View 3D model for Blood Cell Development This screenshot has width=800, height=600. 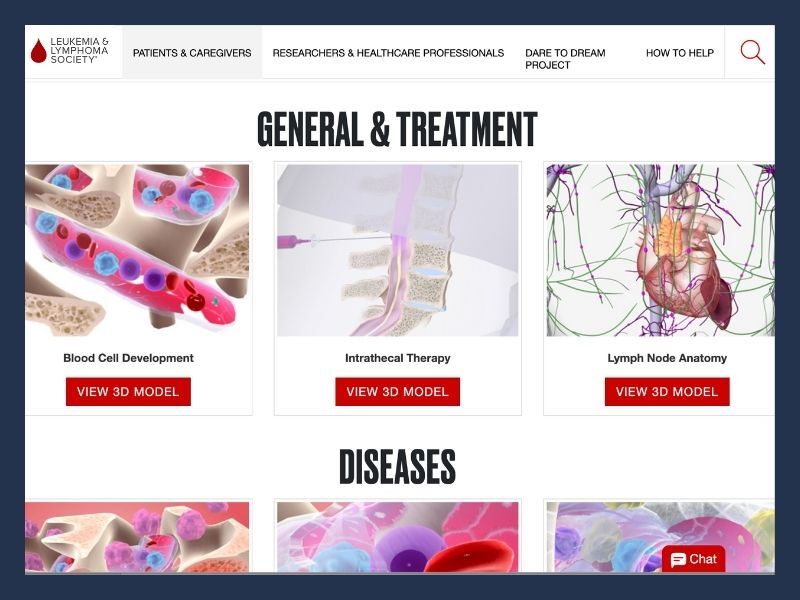(x=128, y=391)
